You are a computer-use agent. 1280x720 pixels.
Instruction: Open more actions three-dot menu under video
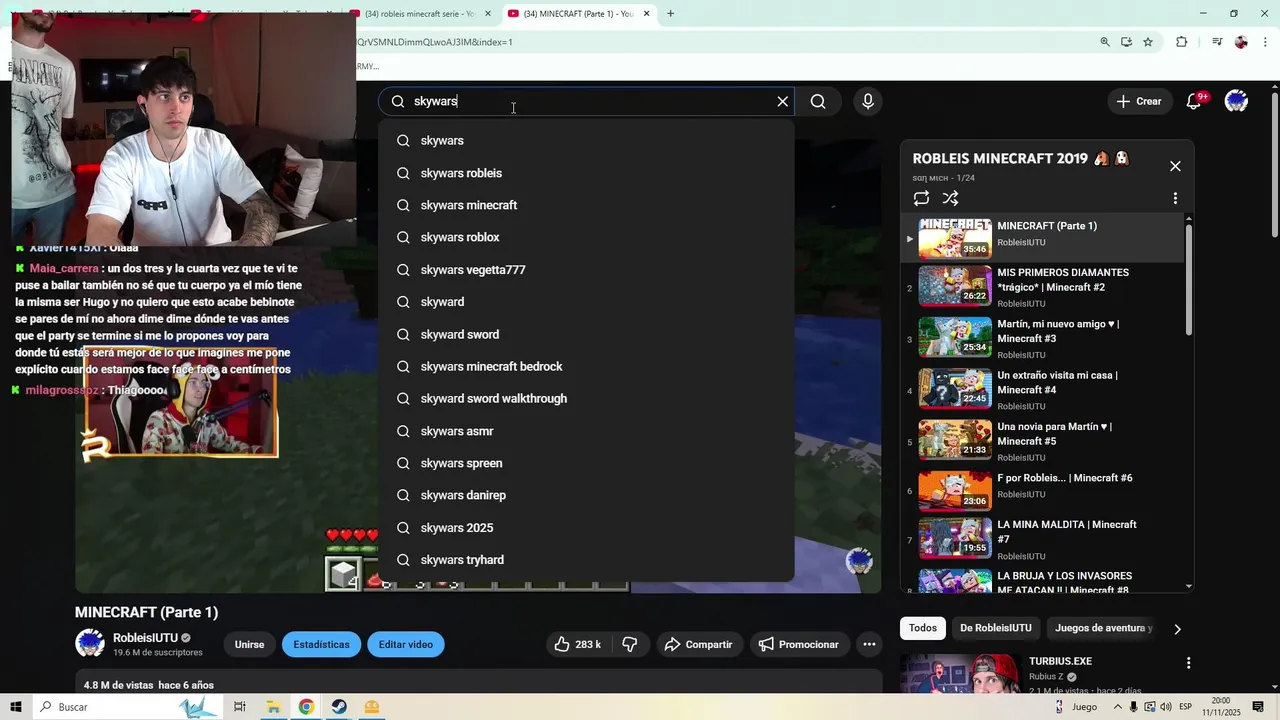point(870,645)
